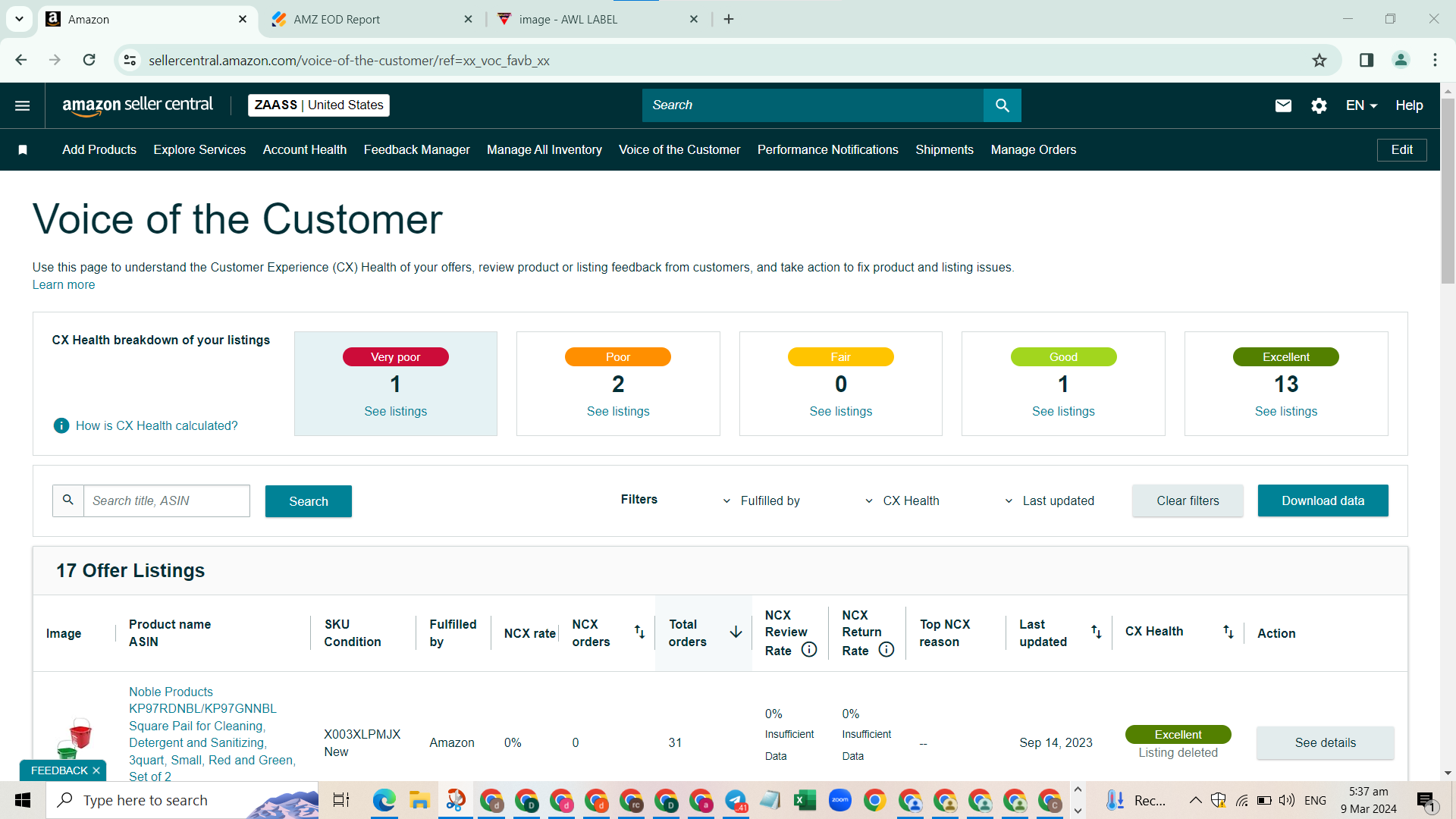1456x819 pixels.
Task: Open the buyer messages mail icon
Action: click(1283, 105)
